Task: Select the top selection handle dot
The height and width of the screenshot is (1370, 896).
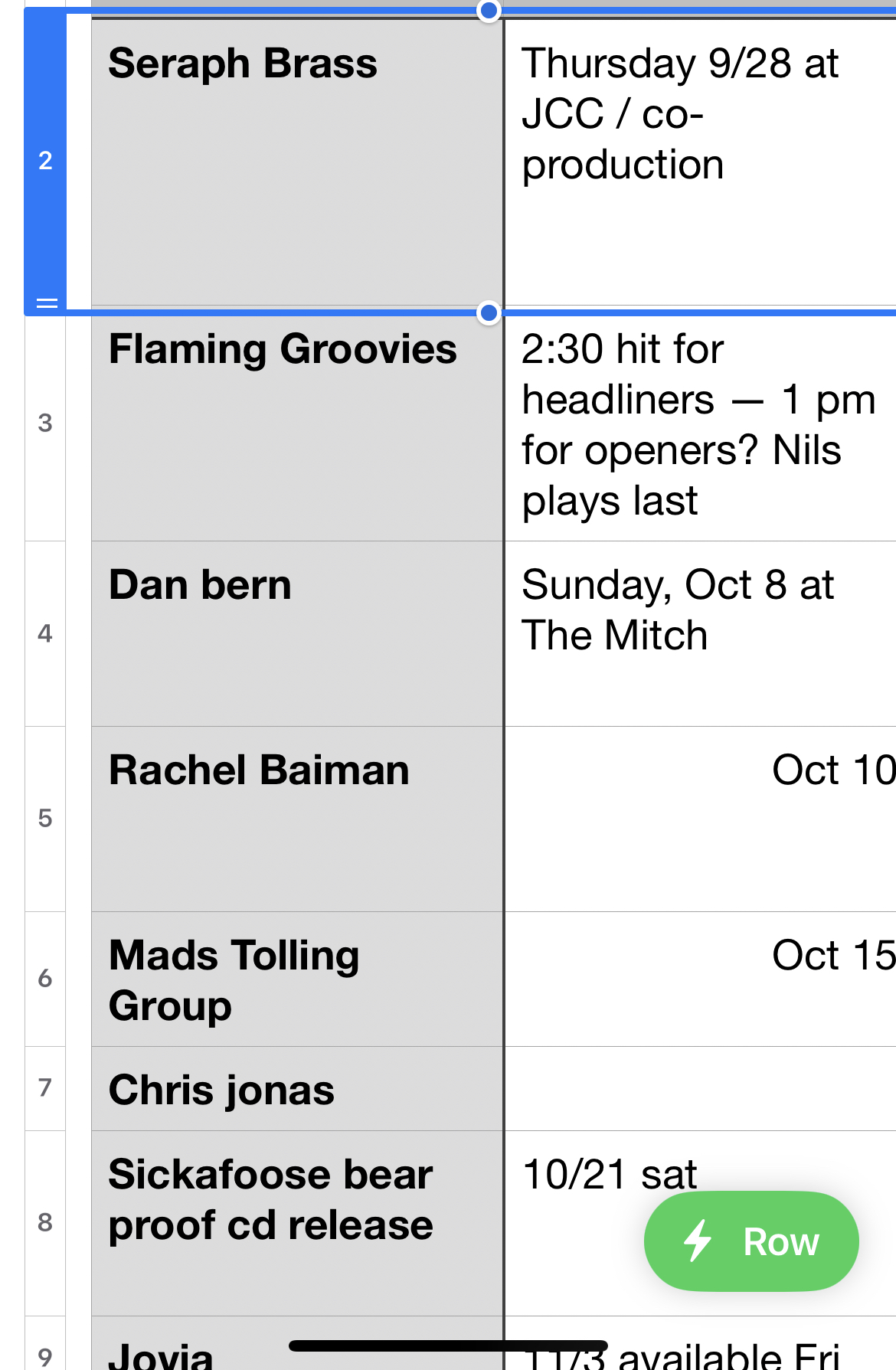Action: pos(489,11)
